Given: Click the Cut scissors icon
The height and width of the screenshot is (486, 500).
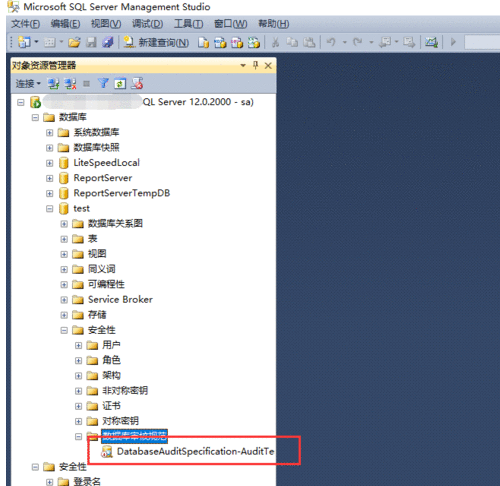Looking at the screenshot, I should click(x=275, y=42).
